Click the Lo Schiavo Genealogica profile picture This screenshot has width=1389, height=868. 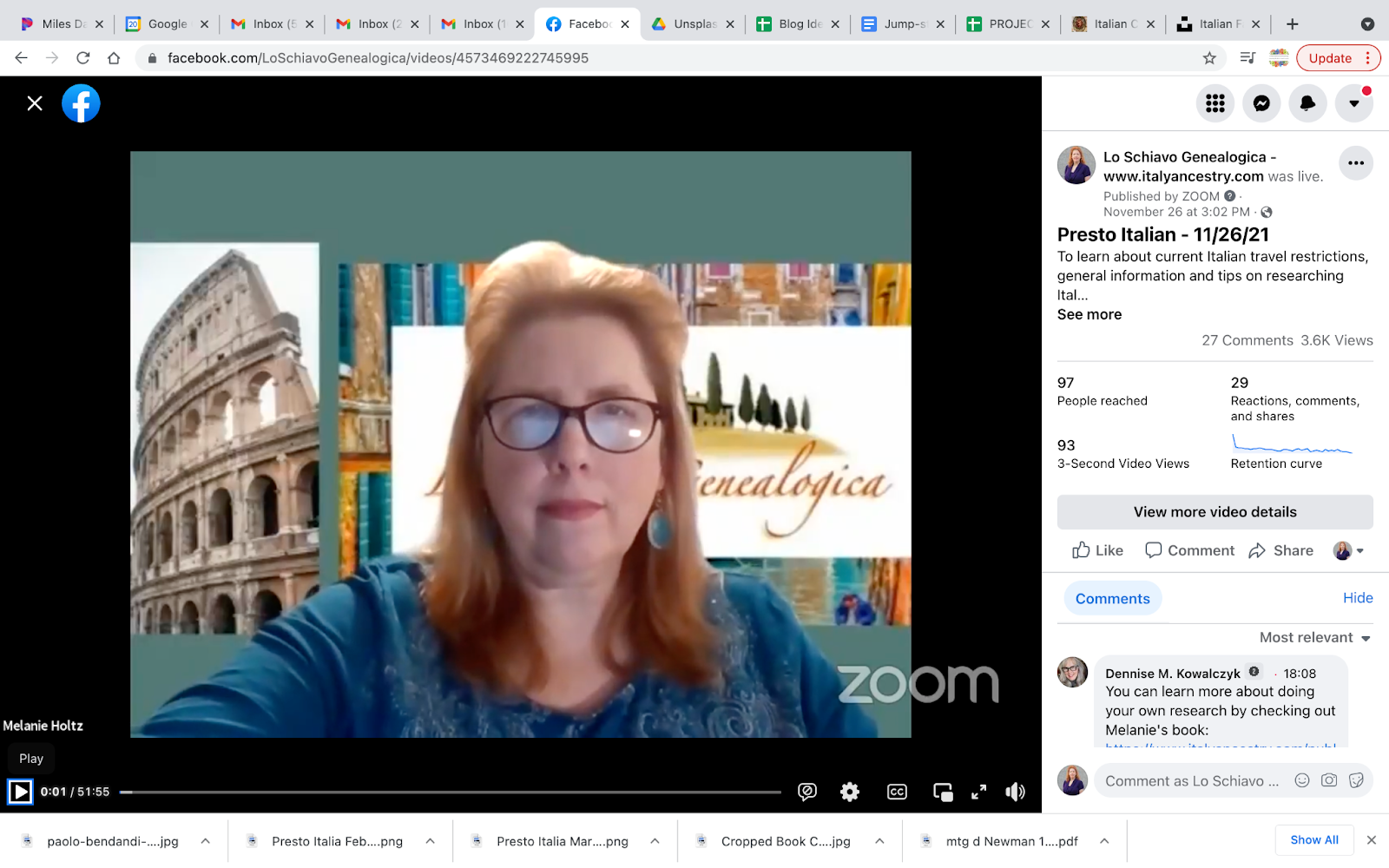1076,165
